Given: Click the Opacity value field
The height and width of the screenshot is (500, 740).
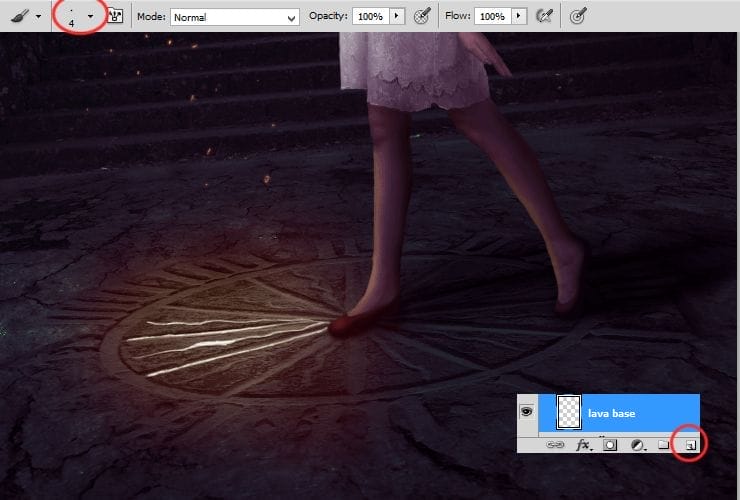Looking at the screenshot, I should 370,17.
